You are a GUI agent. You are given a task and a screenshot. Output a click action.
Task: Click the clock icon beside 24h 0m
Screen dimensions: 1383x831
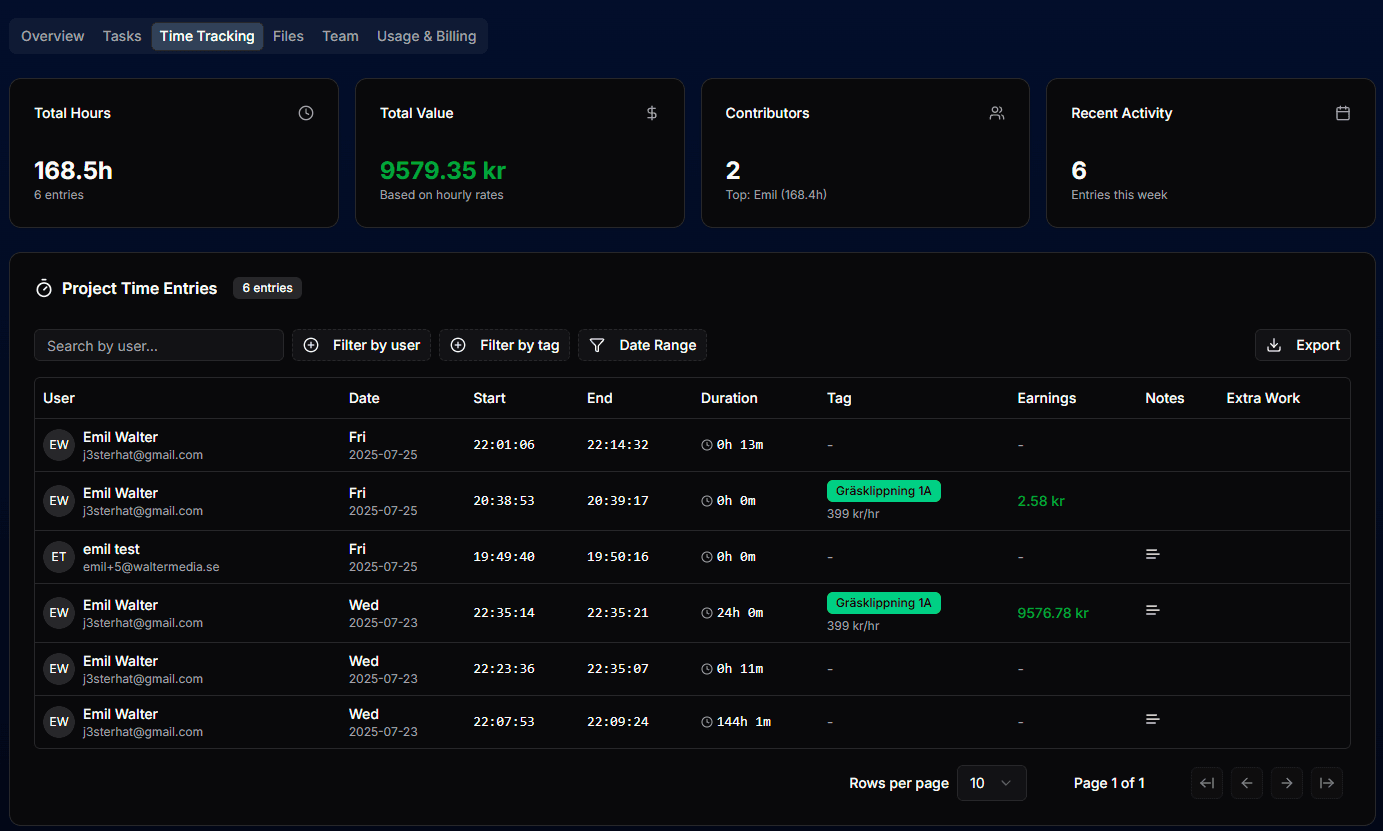click(707, 613)
